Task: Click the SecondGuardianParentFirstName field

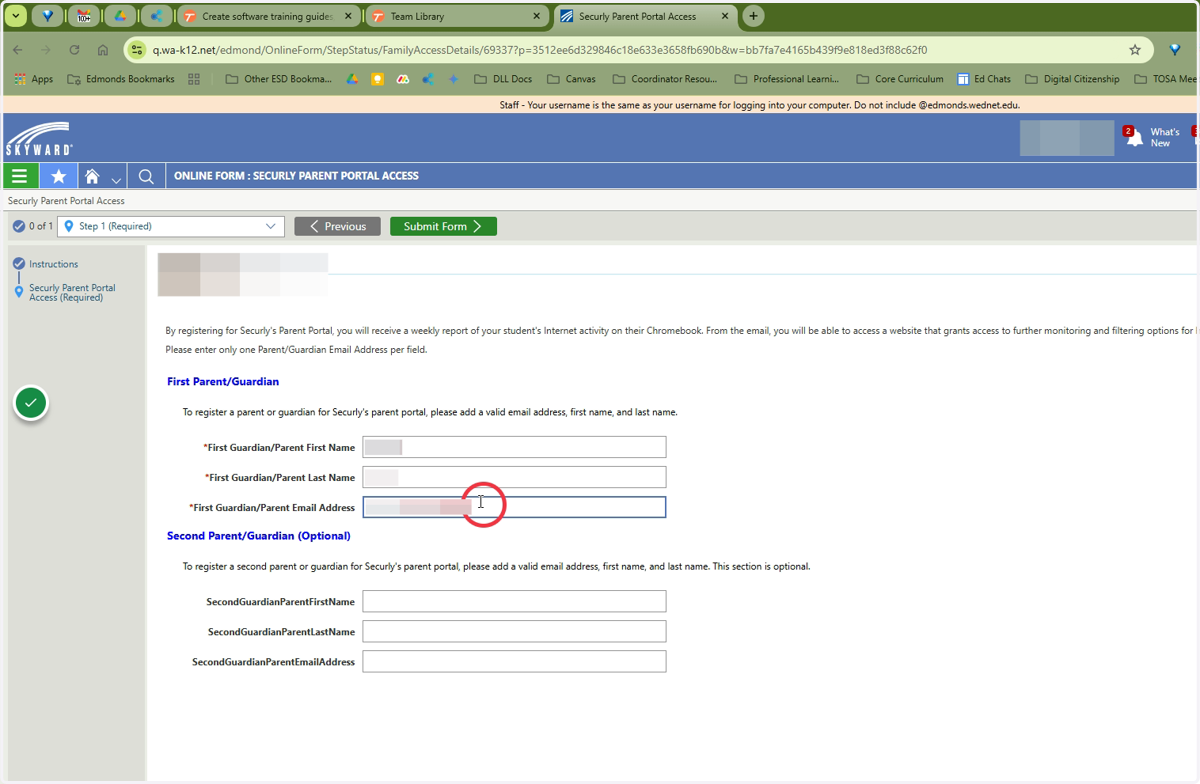Action: (x=514, y=601)
